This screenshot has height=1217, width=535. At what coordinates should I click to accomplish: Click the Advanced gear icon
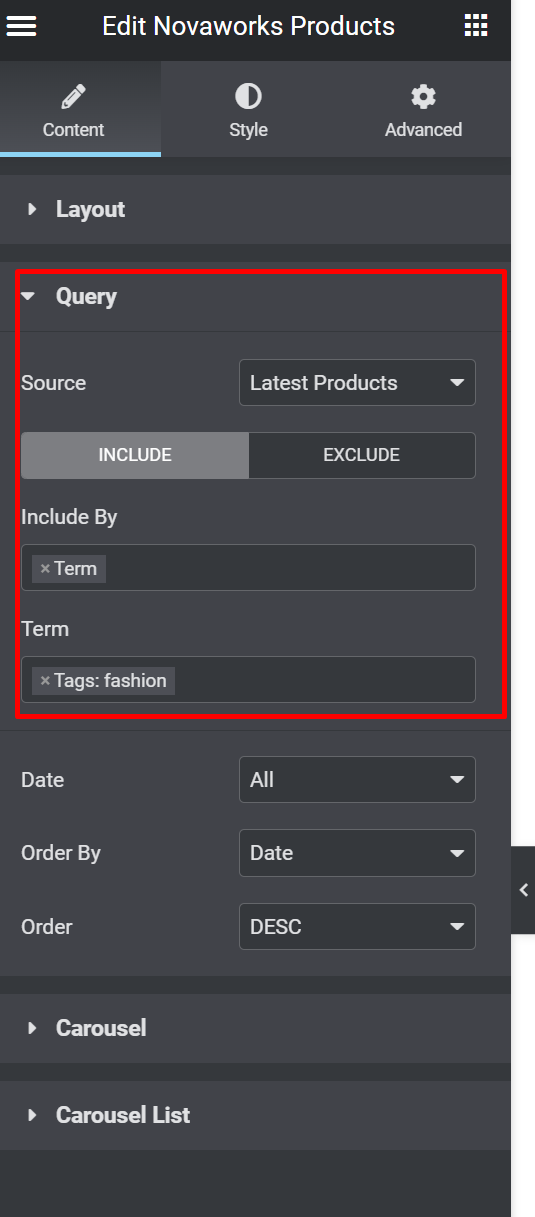(424, 97)
